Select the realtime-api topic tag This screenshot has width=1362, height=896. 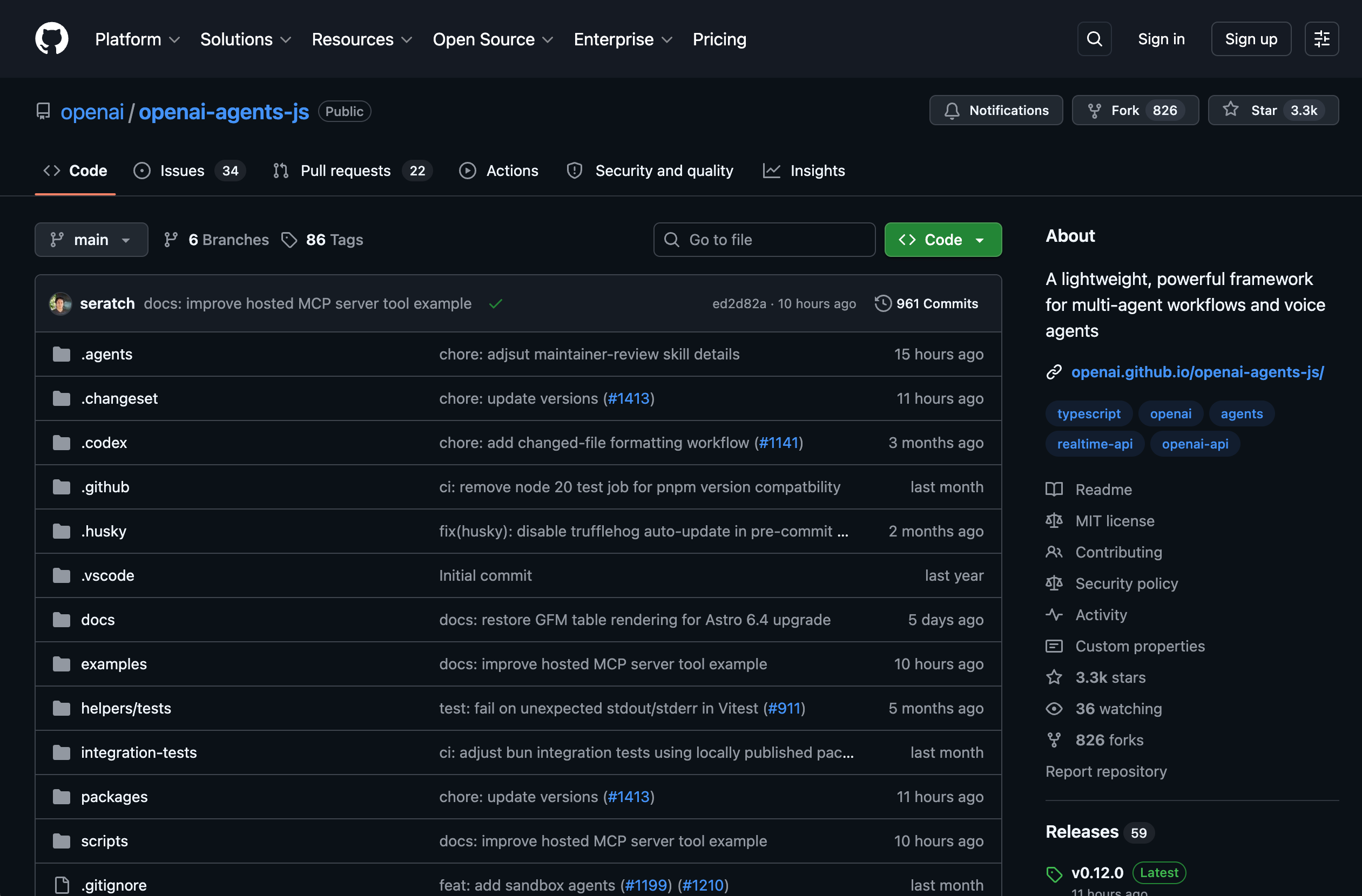[1094, 444]
